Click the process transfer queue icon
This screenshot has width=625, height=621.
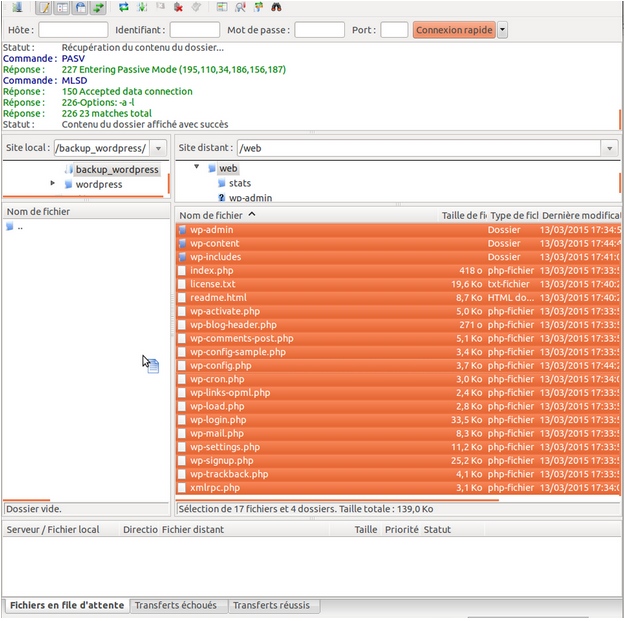coord(142,7)
